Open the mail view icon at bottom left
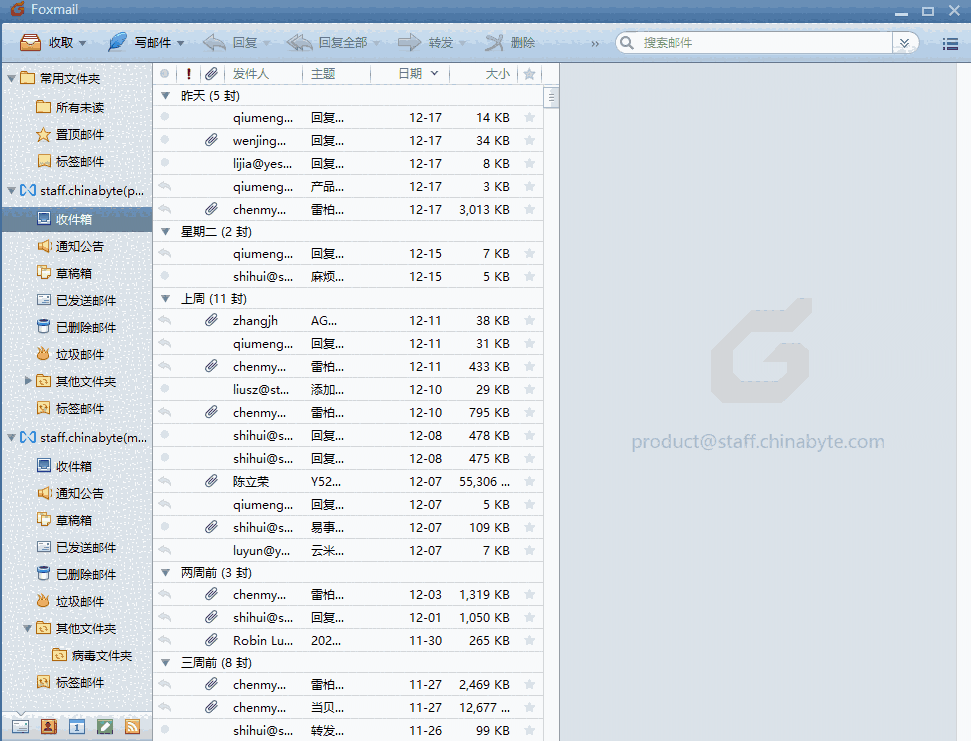The width and height of the screenshot is (971, 741). pos(20,726)
